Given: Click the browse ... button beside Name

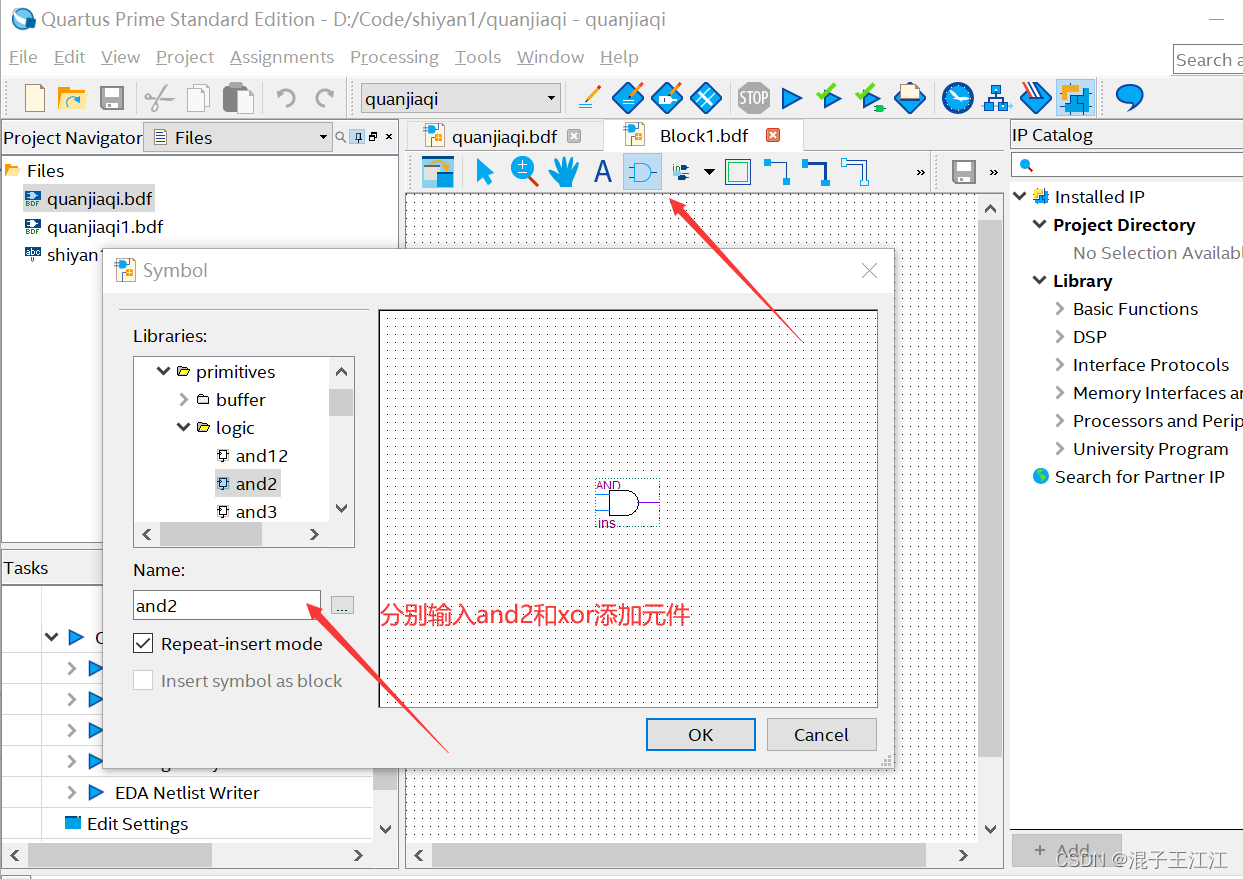Looking at the screenshot, I should [x=342, y=605].
